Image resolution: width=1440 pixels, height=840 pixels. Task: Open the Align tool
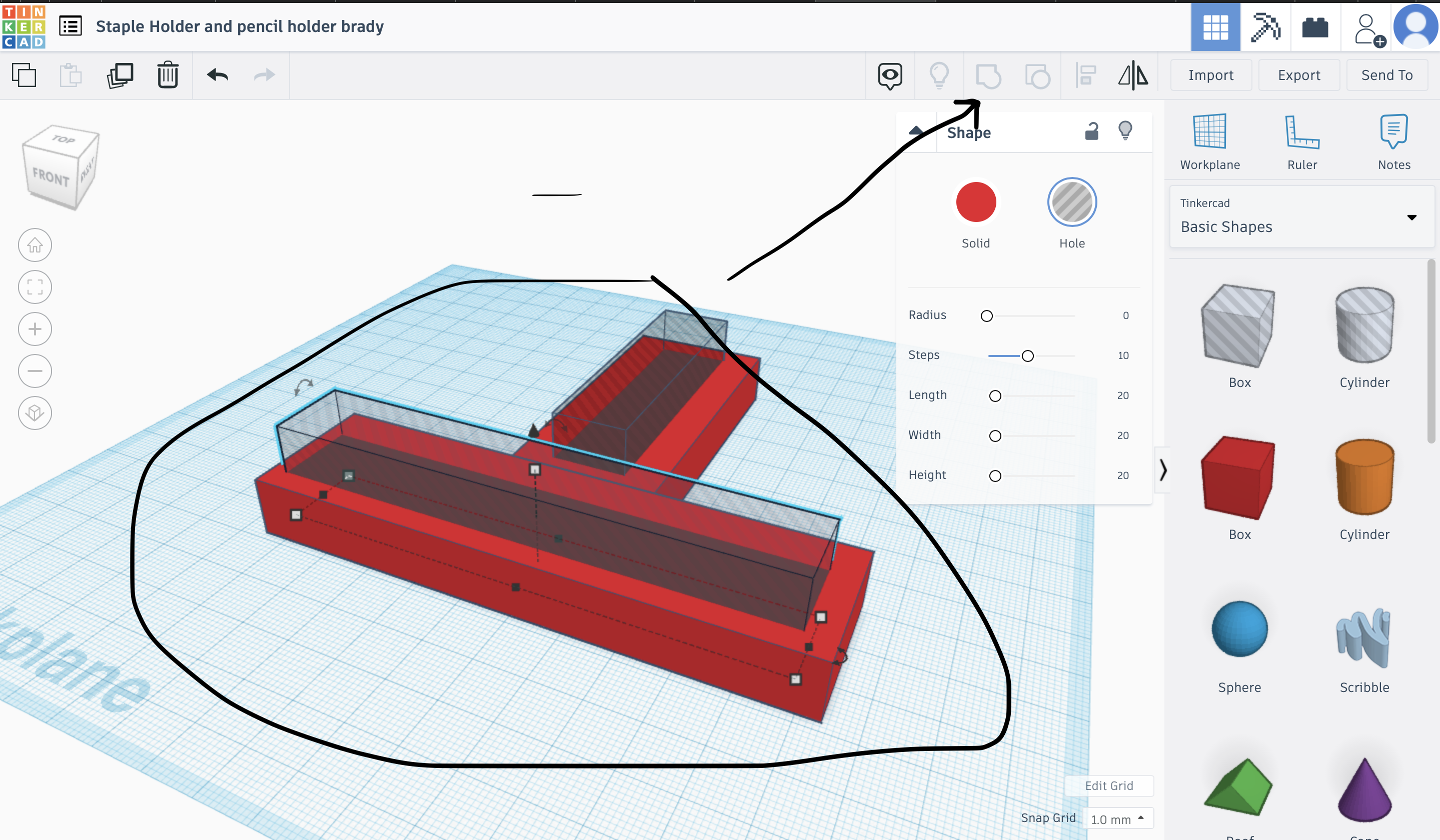tap(1086, 75)
